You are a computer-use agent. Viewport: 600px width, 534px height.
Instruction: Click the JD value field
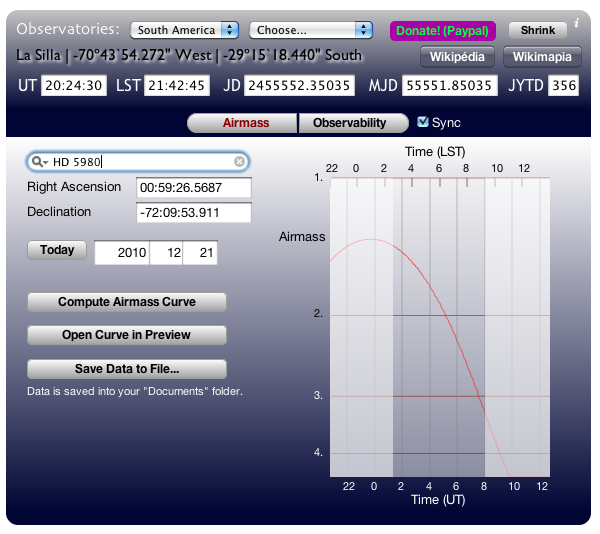pyautogui.click(x=299, y=85)
